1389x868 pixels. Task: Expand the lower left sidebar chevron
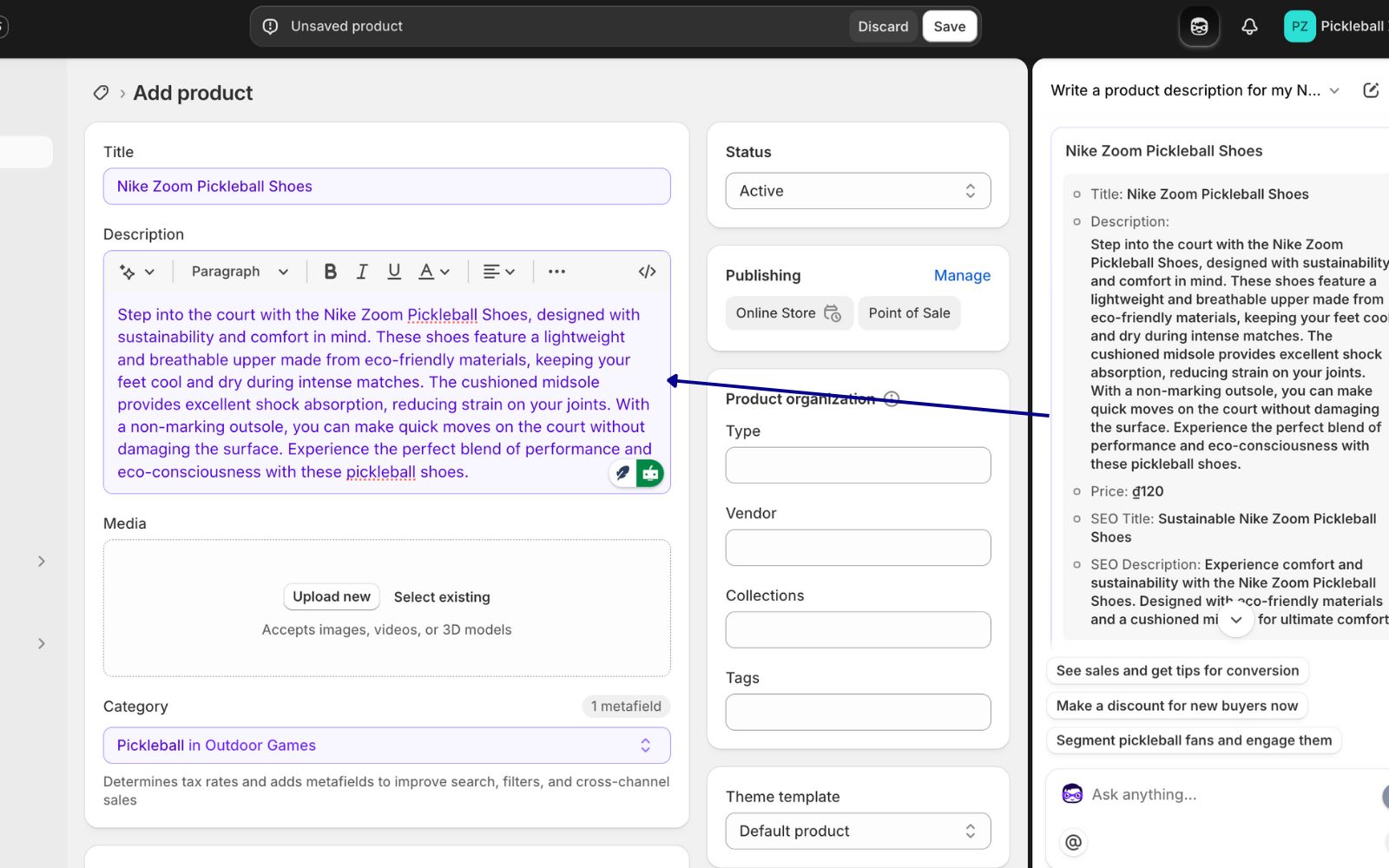[x=42, y=644]
